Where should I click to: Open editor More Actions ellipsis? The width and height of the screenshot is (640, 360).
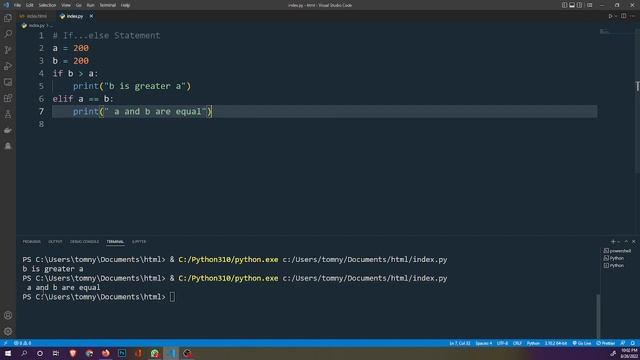pos(632,16)
